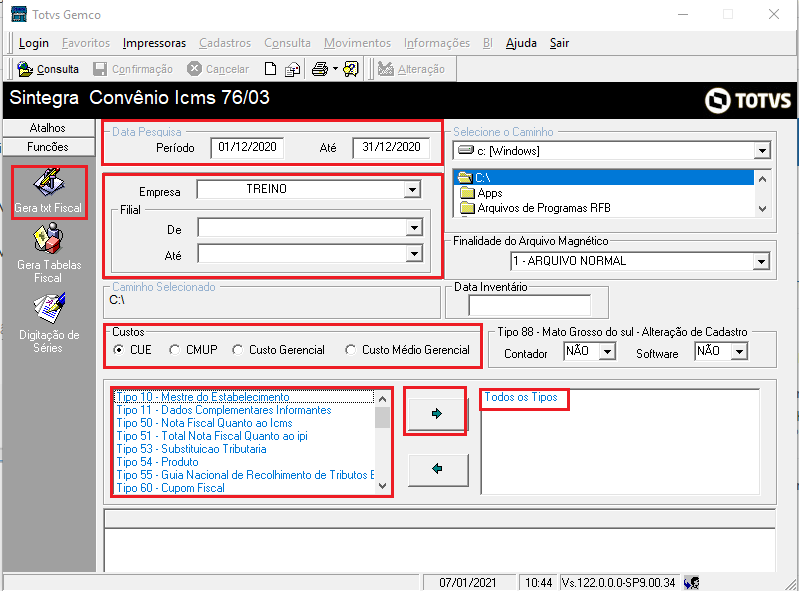Open the Empresa dropdown
Image resolution: width=799 pixels, height=591 pixels.
click(x=412, y=190)
